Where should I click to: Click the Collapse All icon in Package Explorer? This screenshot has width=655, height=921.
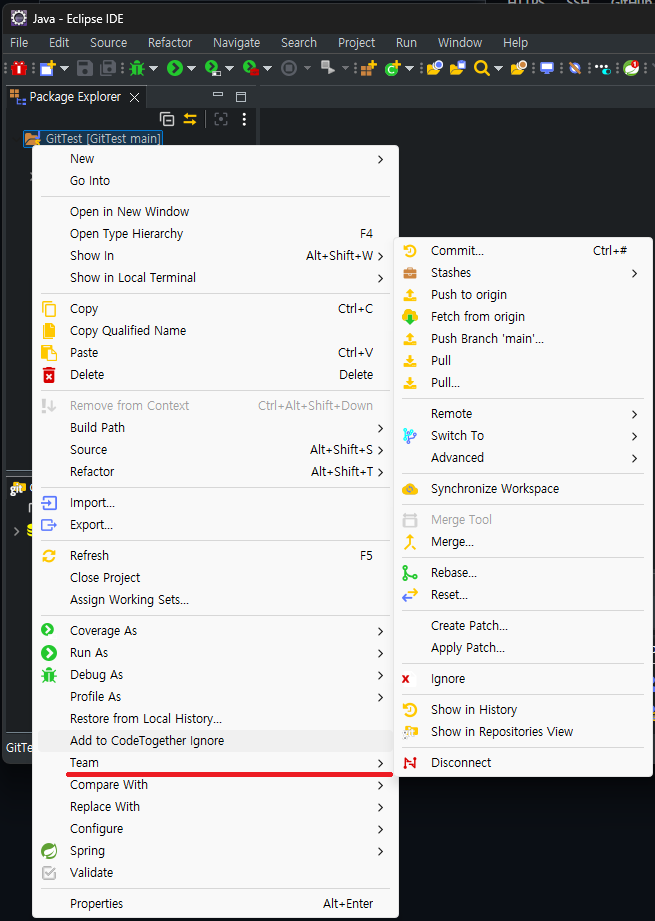[167, 119]
